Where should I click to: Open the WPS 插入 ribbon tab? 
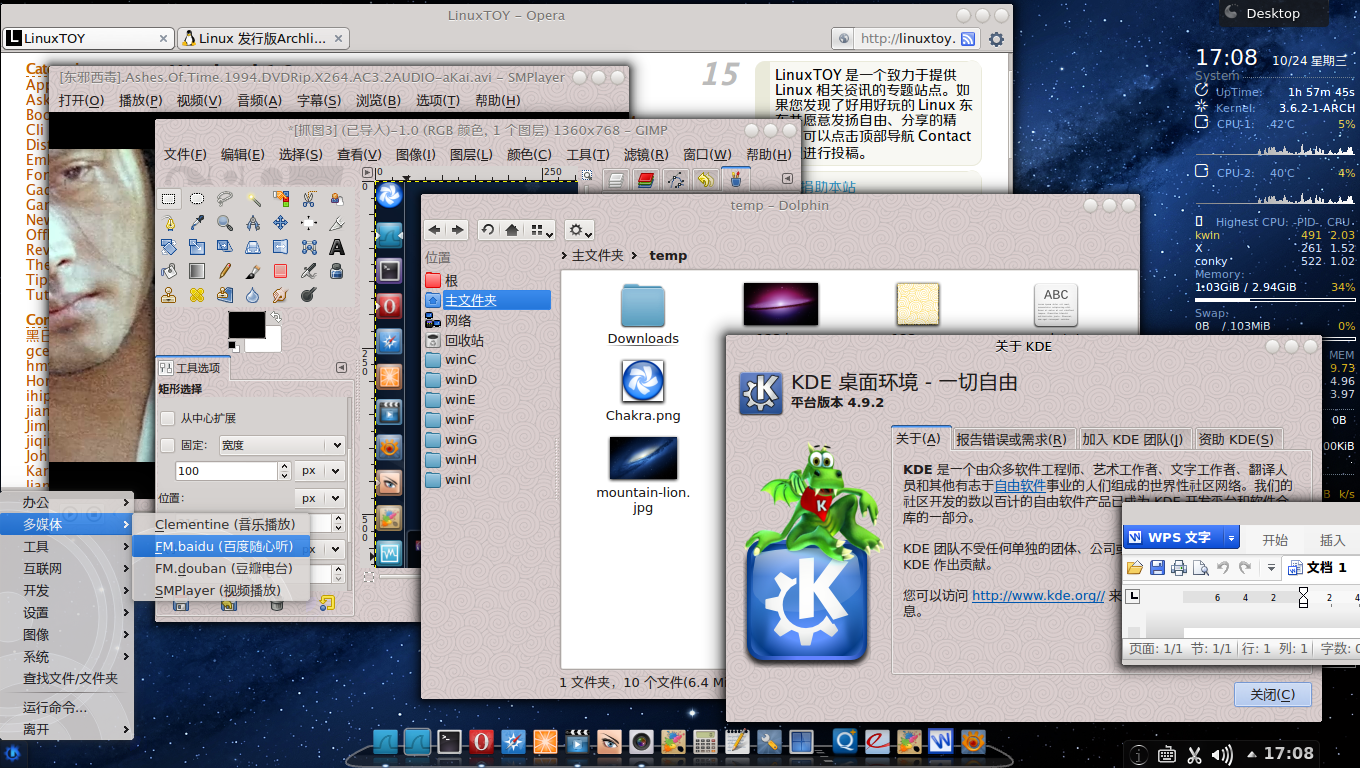(x=1332, y=540)
